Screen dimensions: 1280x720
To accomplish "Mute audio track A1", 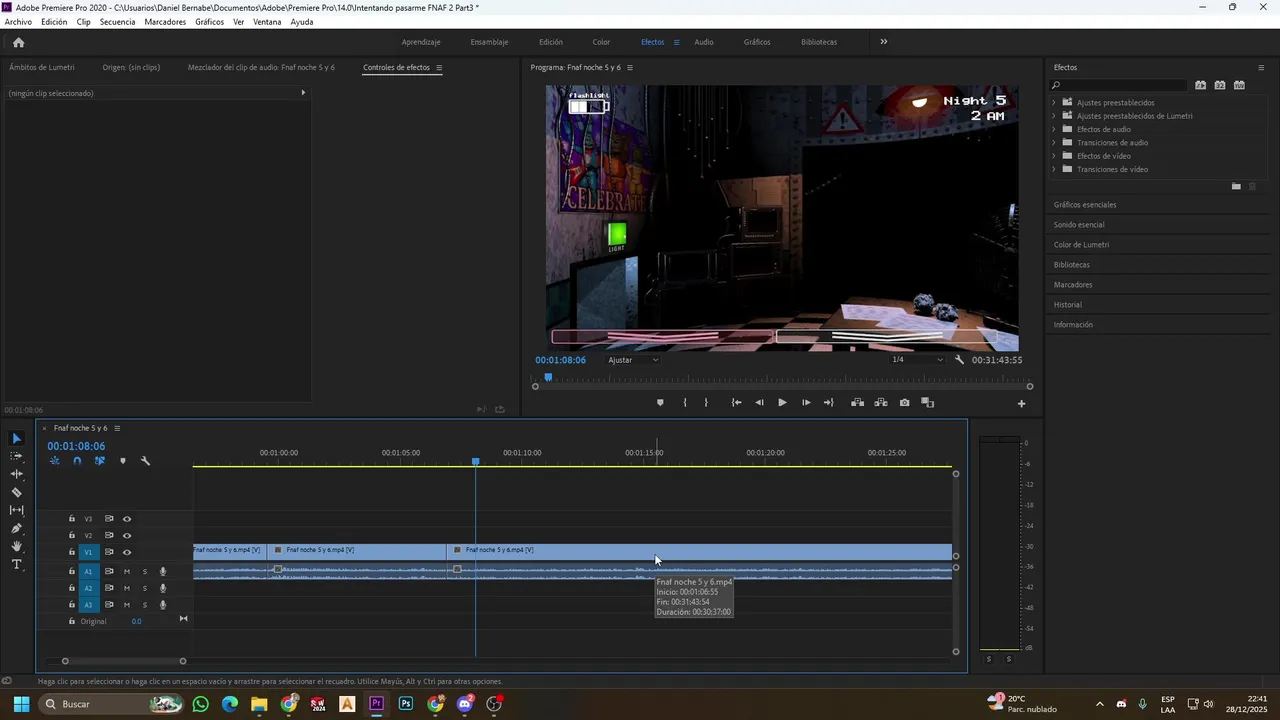I will pyautogui.click(x=127, y=572).
